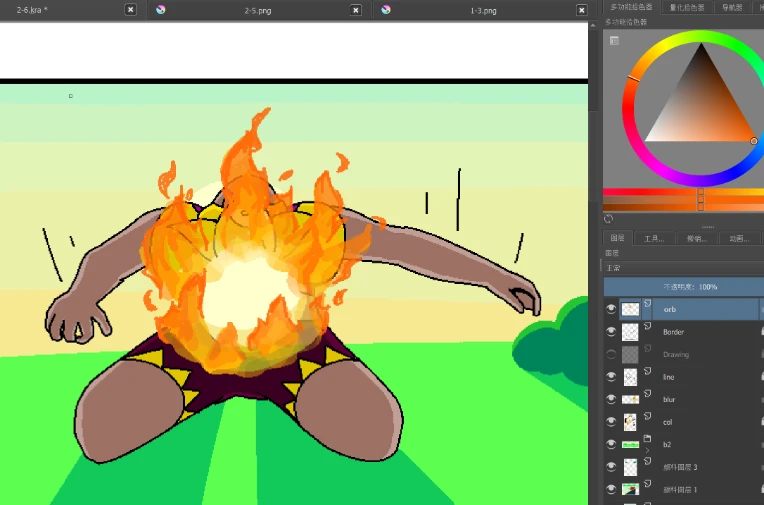Close the 2-5.png document tab
Screen dimensions: 764x505
(x=356, y=10)
